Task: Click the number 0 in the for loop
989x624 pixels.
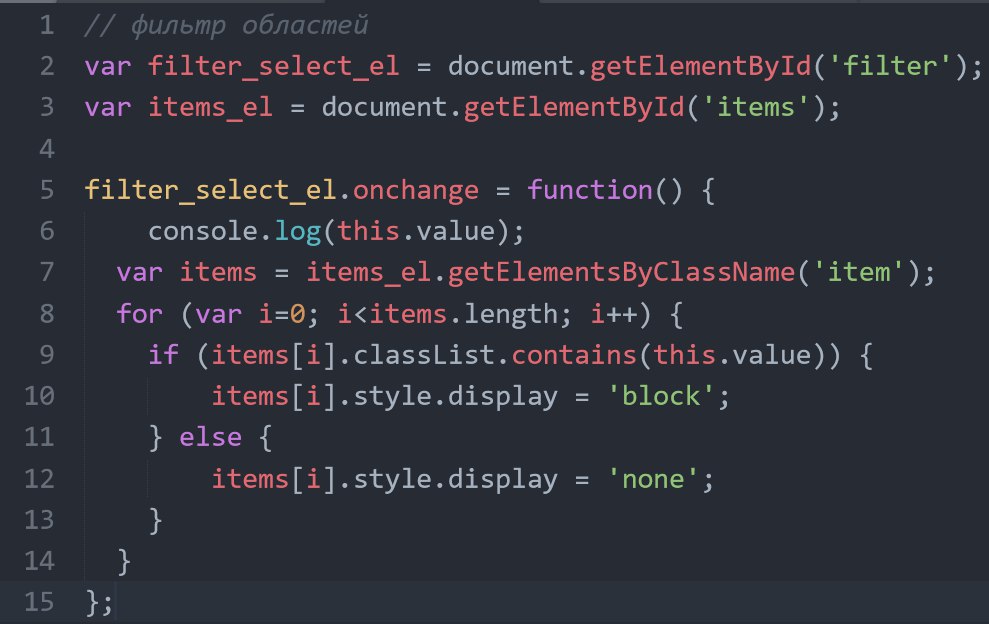Action: (298, 314)
